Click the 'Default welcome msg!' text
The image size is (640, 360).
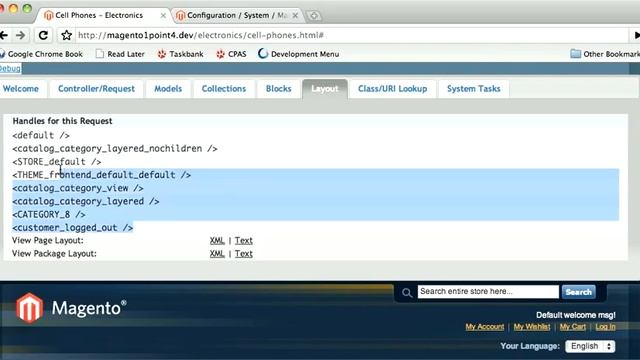[576, 315]
